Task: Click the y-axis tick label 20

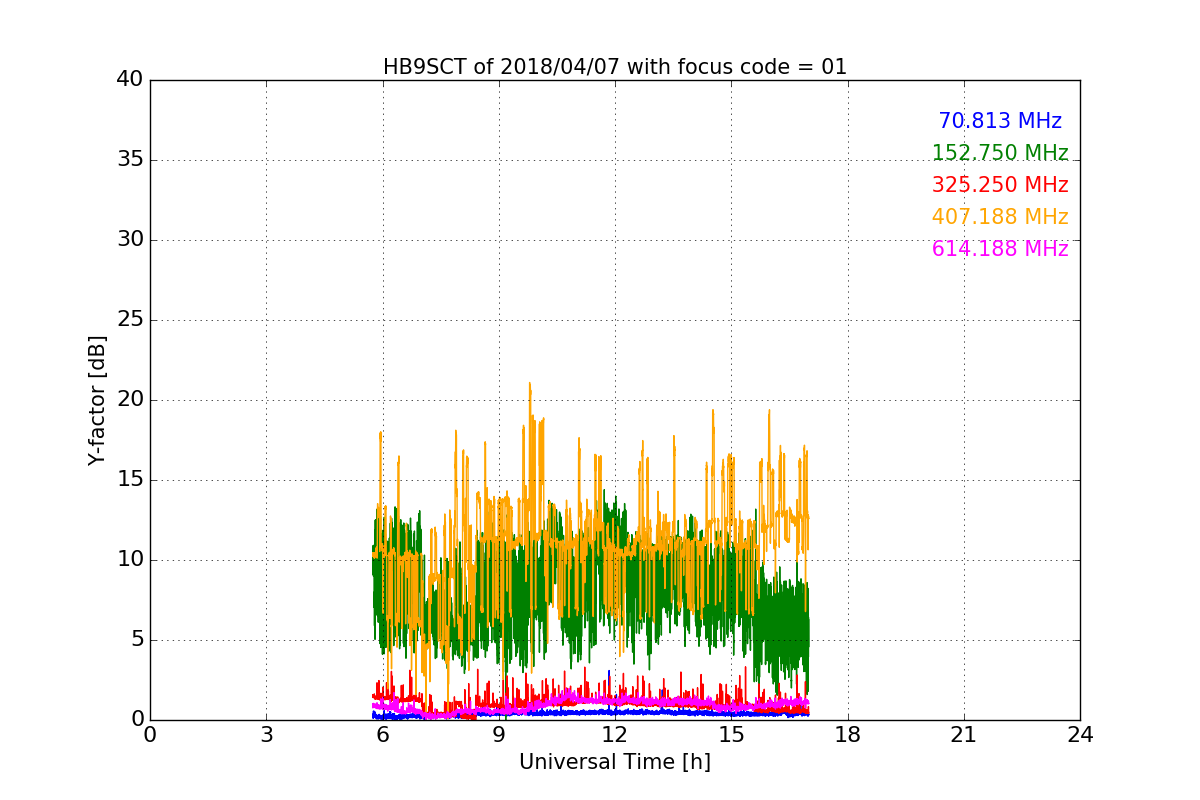Action: pyautogui.click(x=130, y=400)
